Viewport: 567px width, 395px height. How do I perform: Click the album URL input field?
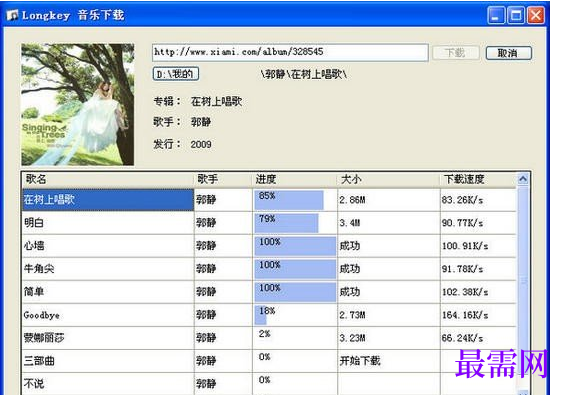290,52
